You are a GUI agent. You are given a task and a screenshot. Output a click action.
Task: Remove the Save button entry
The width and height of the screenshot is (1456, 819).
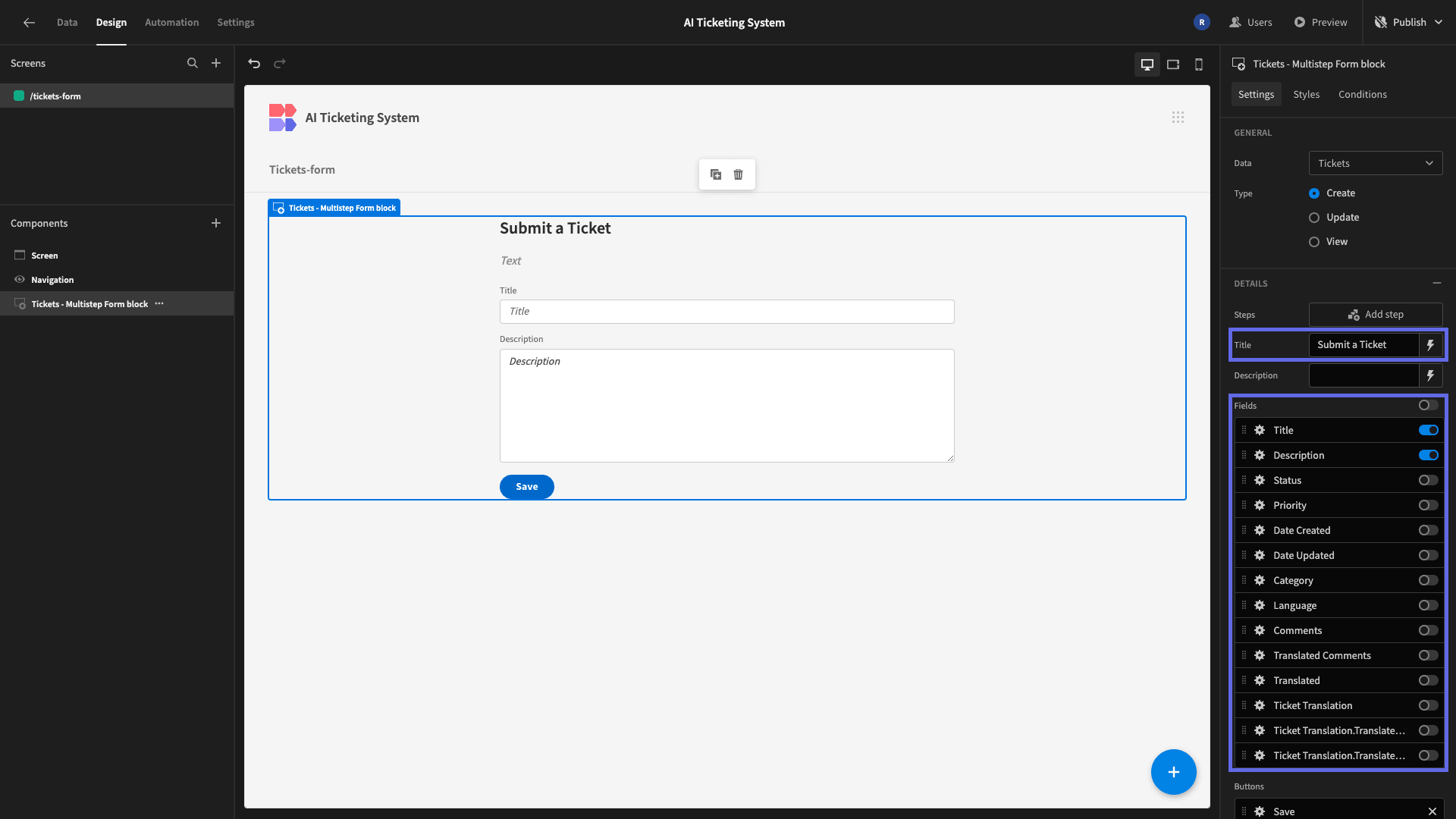point(1432,812)
